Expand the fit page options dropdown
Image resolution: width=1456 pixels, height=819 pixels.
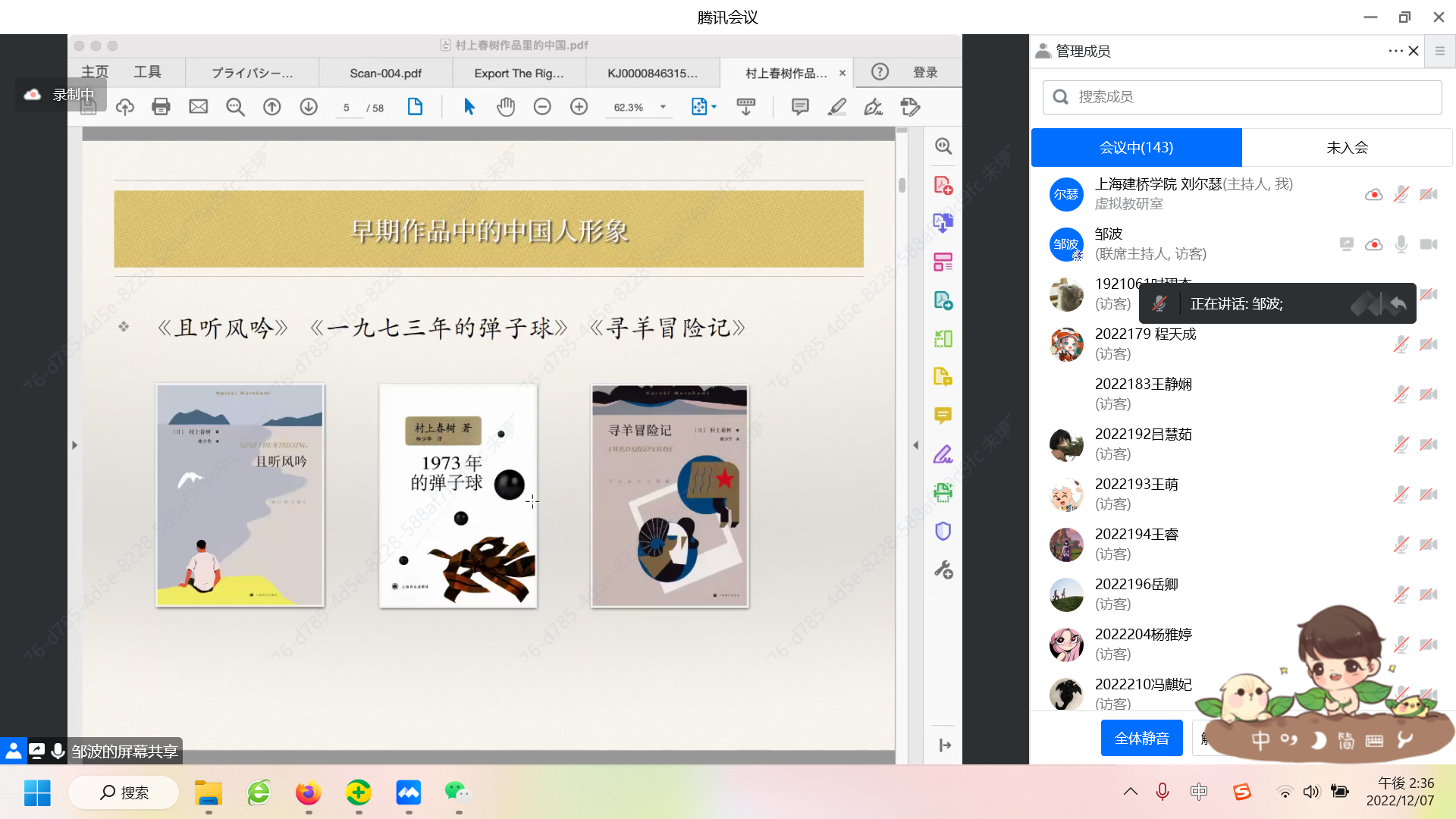[714, 107]
